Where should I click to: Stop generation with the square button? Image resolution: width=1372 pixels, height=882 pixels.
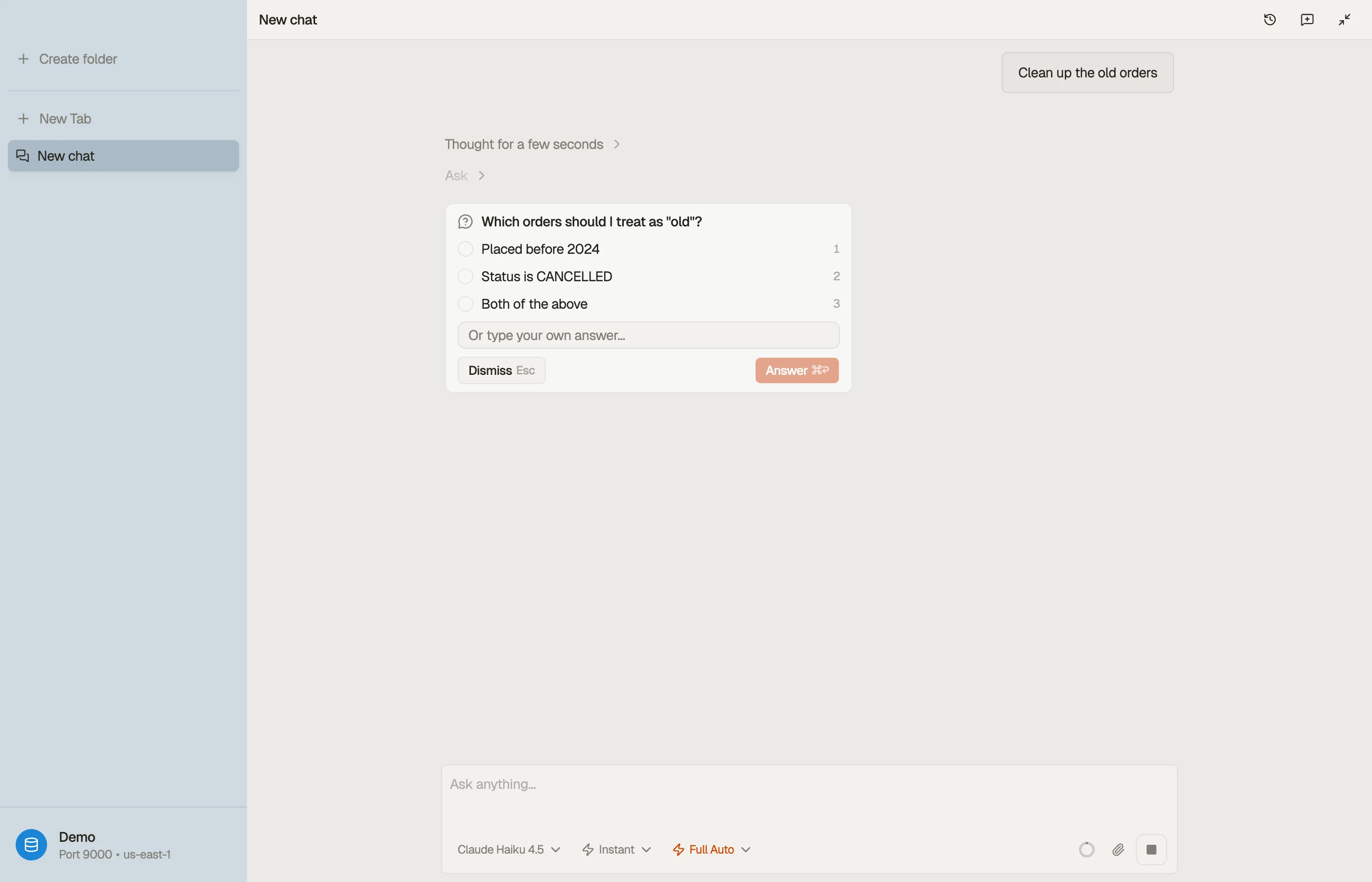[1151, 849]
